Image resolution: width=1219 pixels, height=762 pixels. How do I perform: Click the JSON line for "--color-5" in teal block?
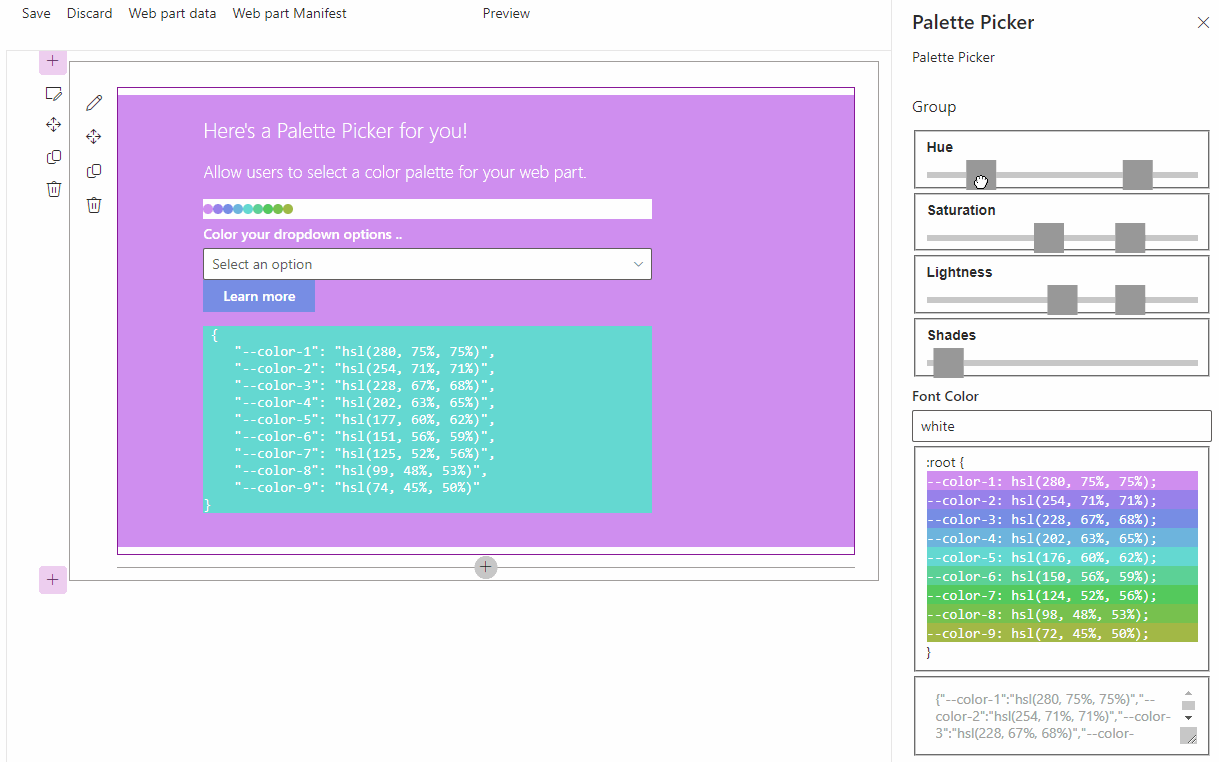[x=365, y=420]
